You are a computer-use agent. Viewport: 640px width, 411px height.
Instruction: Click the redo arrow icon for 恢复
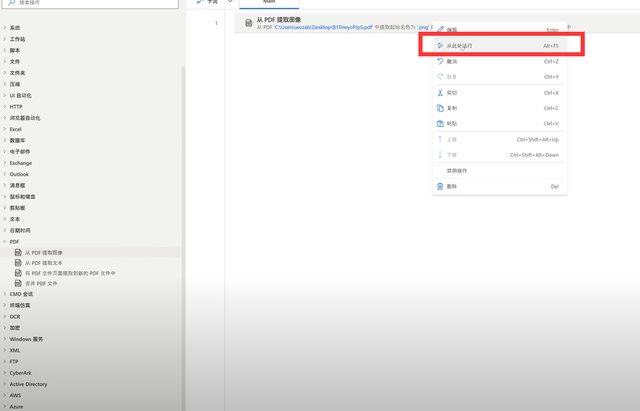click(x=440, y=77)
